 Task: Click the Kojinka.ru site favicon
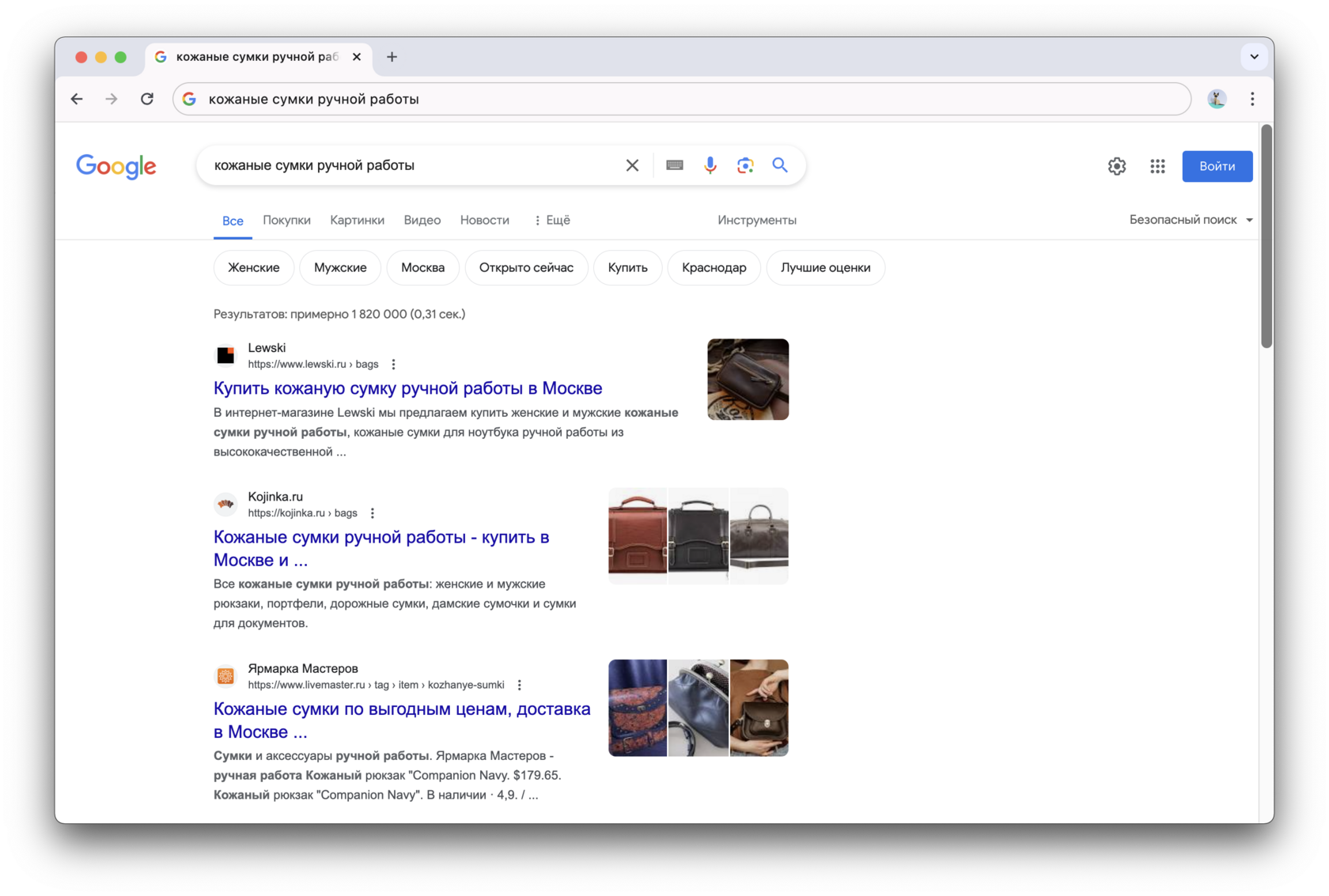[225, 505]
